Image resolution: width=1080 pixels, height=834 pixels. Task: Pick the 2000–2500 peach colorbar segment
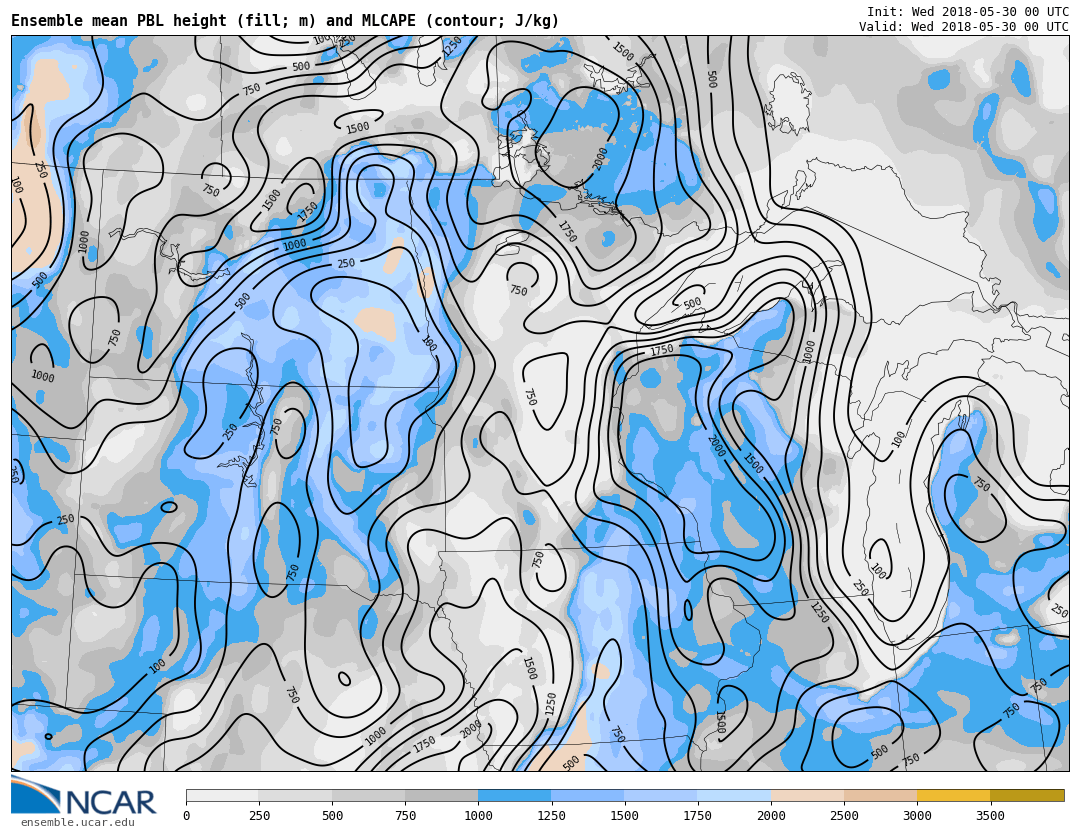[x=807, y=796]
